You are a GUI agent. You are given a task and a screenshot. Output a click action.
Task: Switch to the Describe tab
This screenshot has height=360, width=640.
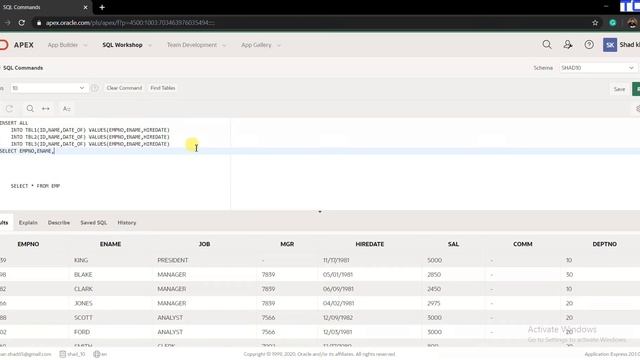[59, 222]
